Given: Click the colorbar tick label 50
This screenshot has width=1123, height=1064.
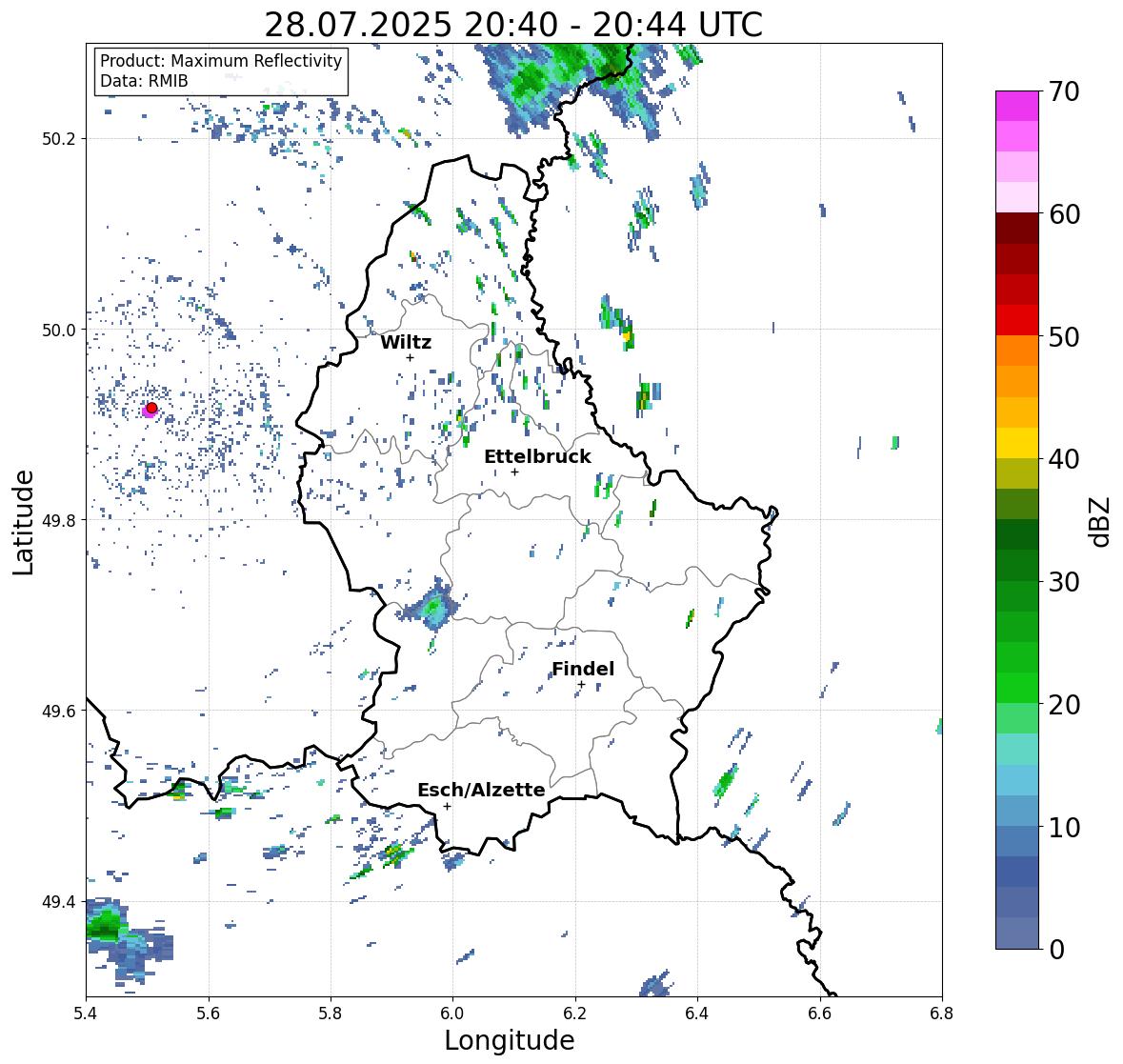Looking at the screenshot, I should (x=1064, y=336).
